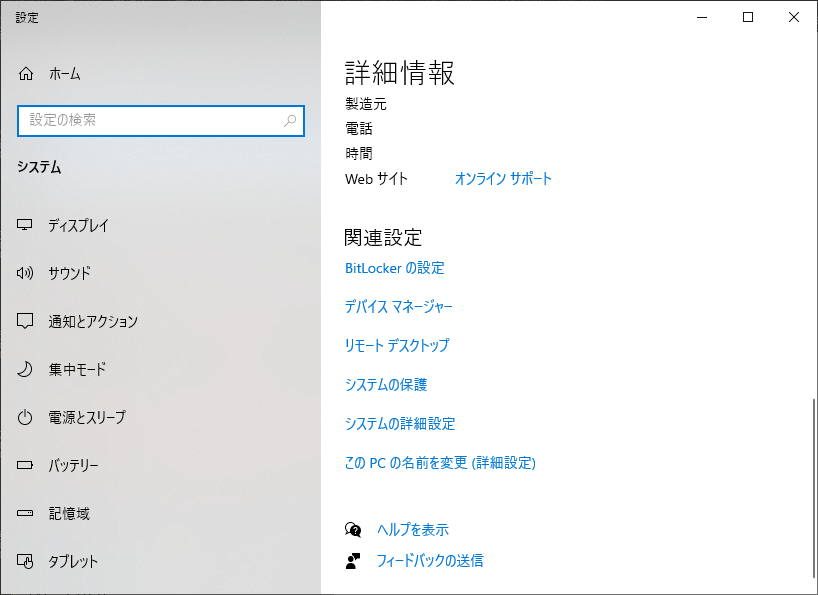Click この PC の名前を変更 (詳細設定)
Image resolution: width=818 pixels, height=595 pixels.
point(440,463)
